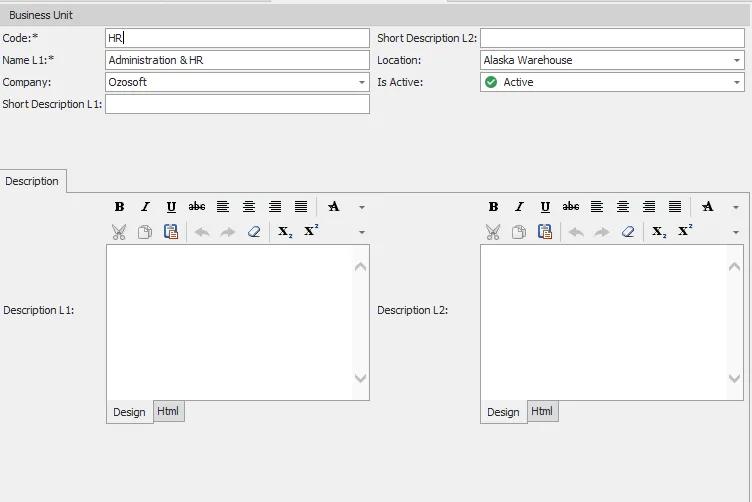Expand Description L1 second toolbar row overflow arrow

pyautogui.click(x=362, y=233)
